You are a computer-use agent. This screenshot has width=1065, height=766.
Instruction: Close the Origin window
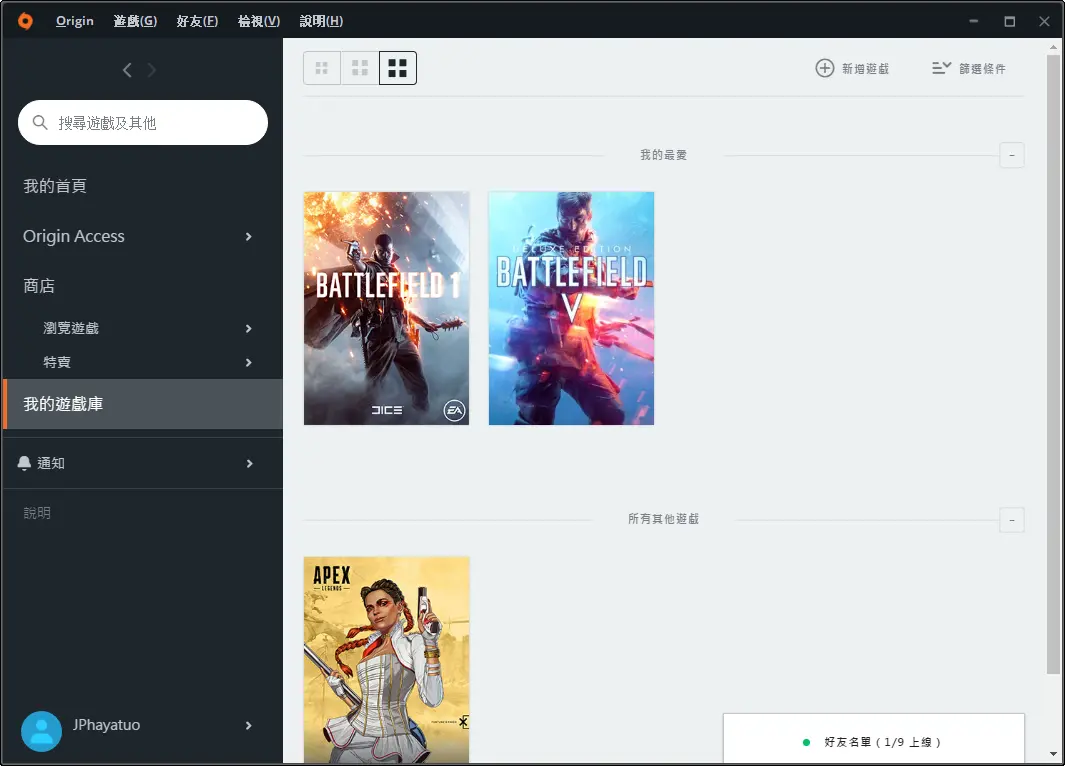[x=1045, y=21]
